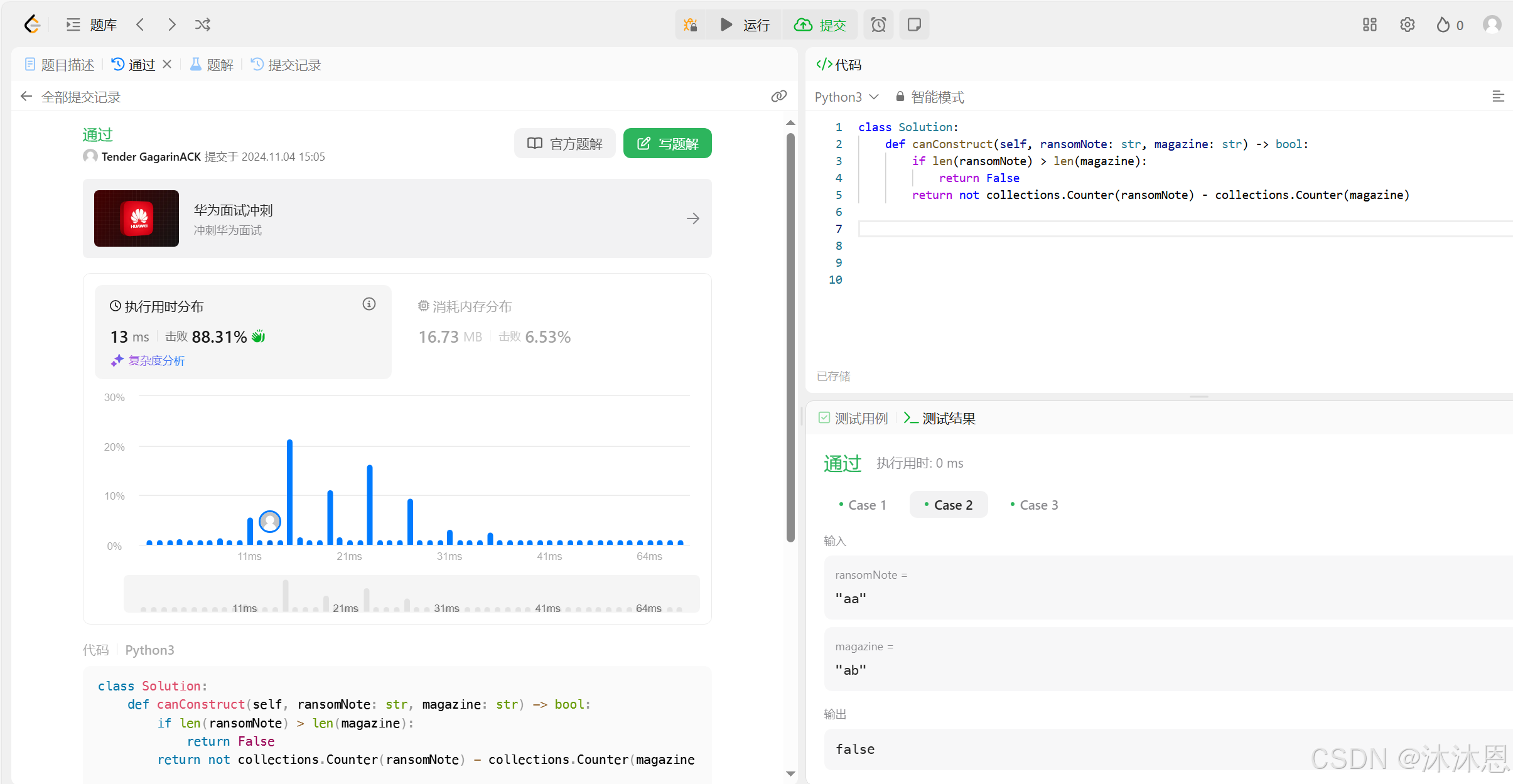Open the layout grid icon
1513x784 pixels.
pos(1369,24)
